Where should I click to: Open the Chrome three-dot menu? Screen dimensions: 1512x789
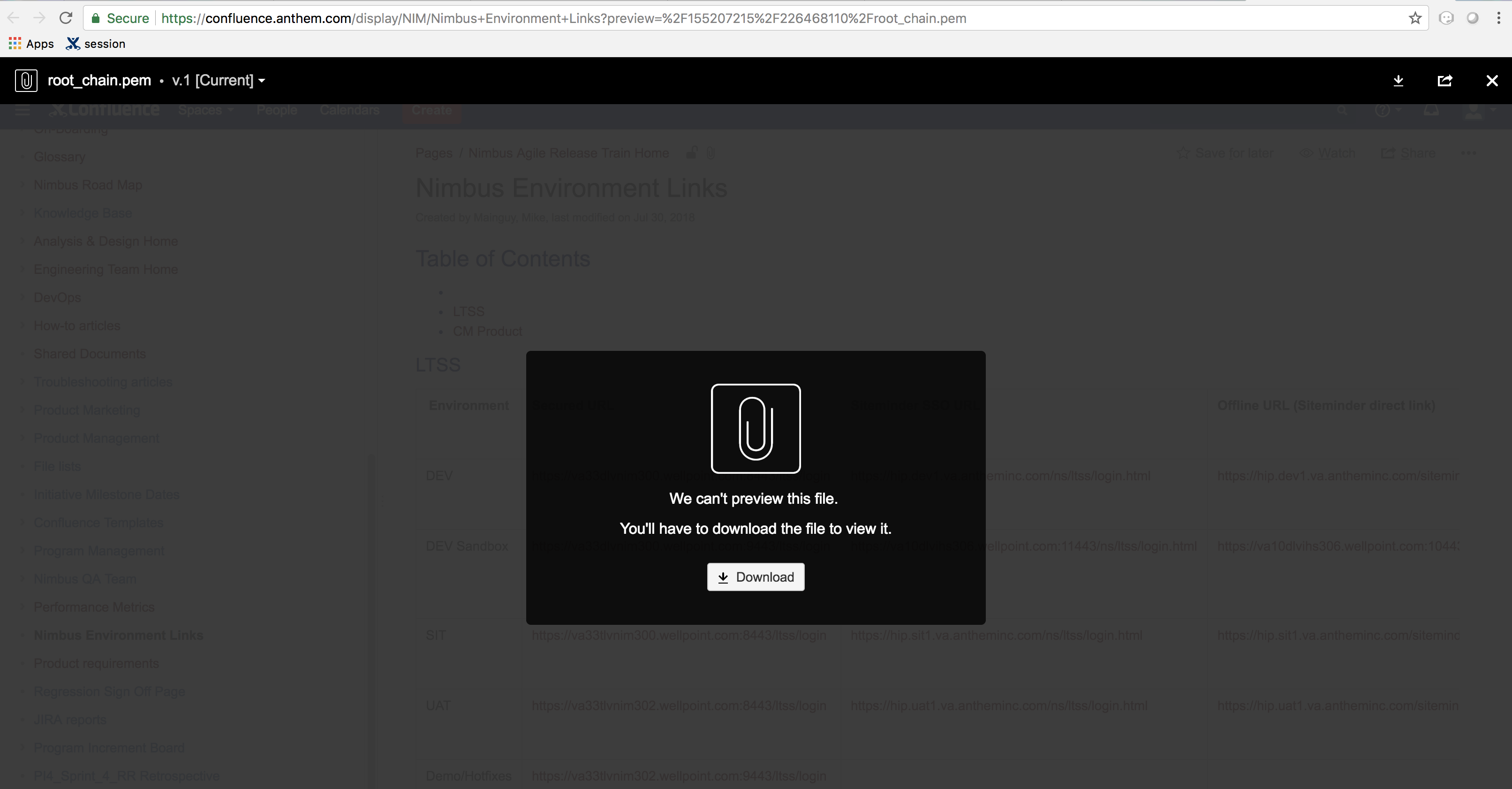tap(1498, 18)
